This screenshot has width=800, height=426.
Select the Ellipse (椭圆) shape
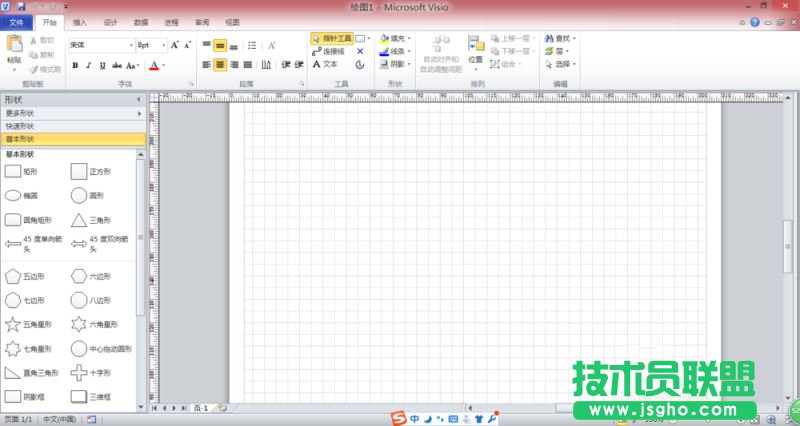click(x=21, y=195)
